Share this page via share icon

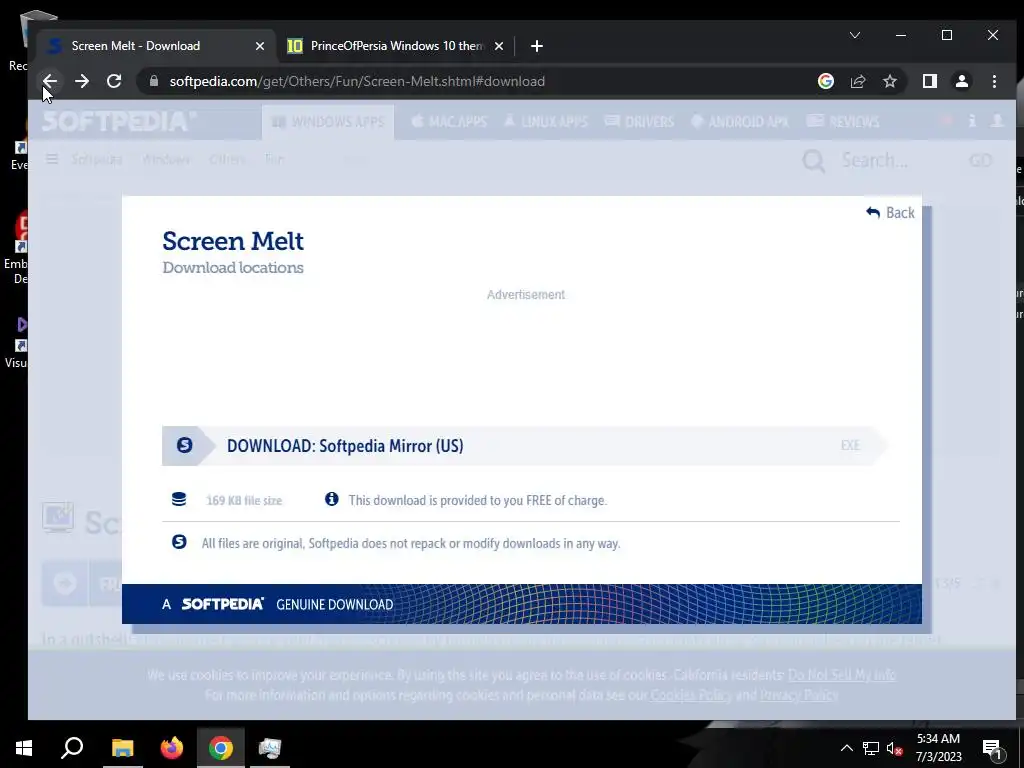tap(857, 81)
